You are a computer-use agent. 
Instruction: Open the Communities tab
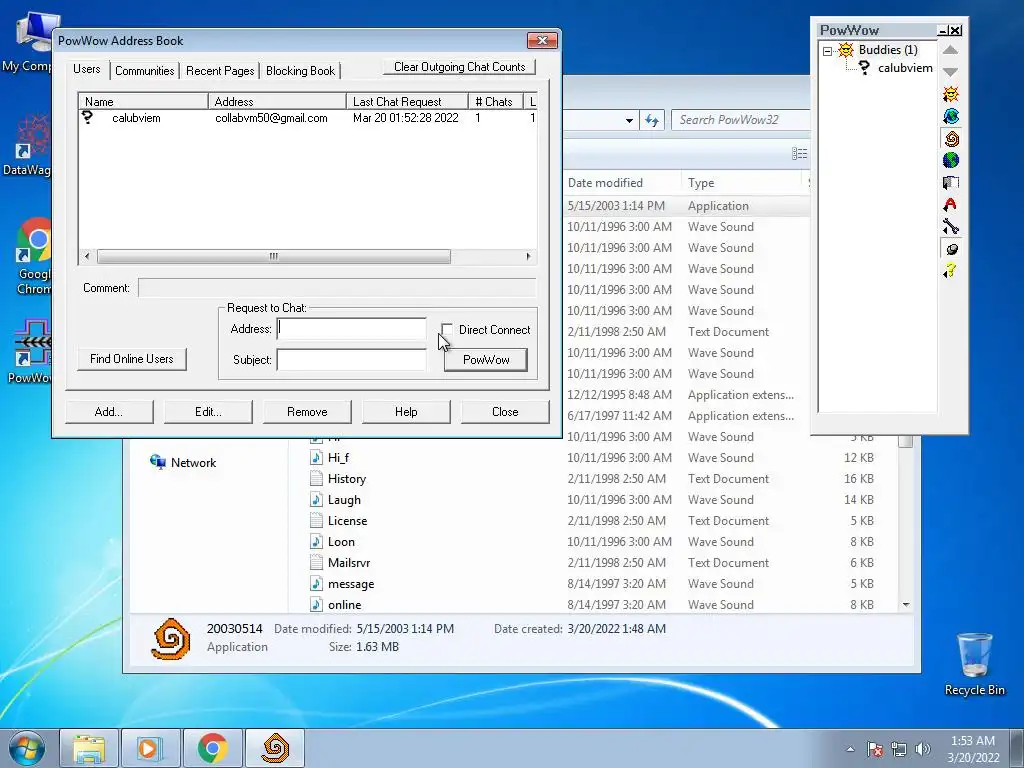coord(144,71)
